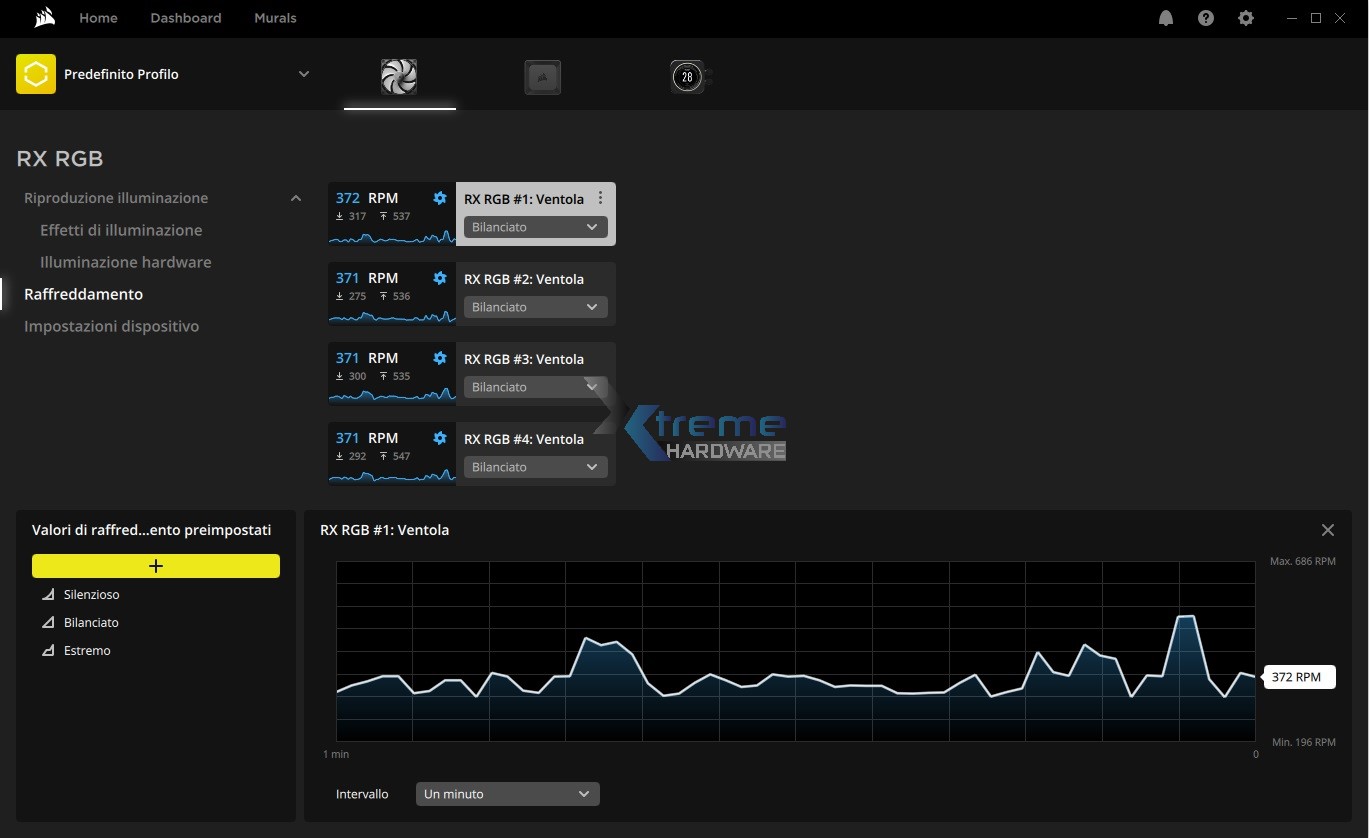Click the gear icon on the RX RGB #3 RPM tile
1369x838 pixels.
440,358
